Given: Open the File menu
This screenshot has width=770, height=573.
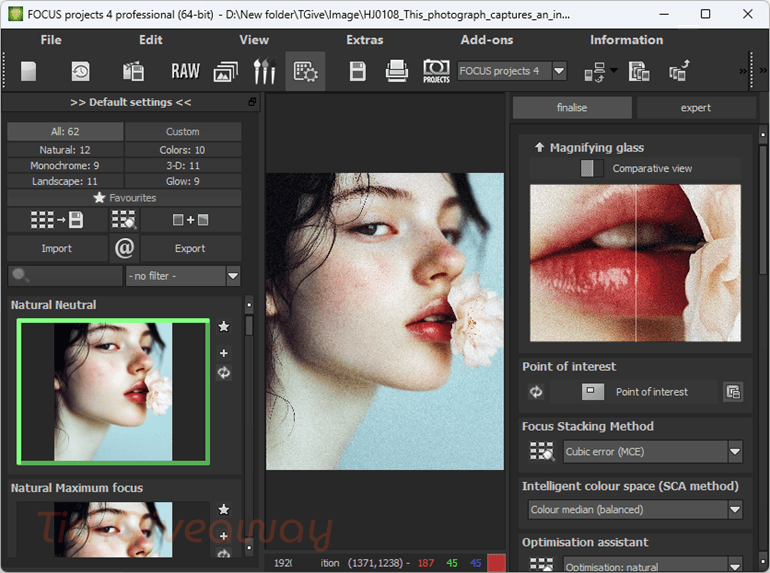Looking at the screenshot, I should (x=51, y=40).
